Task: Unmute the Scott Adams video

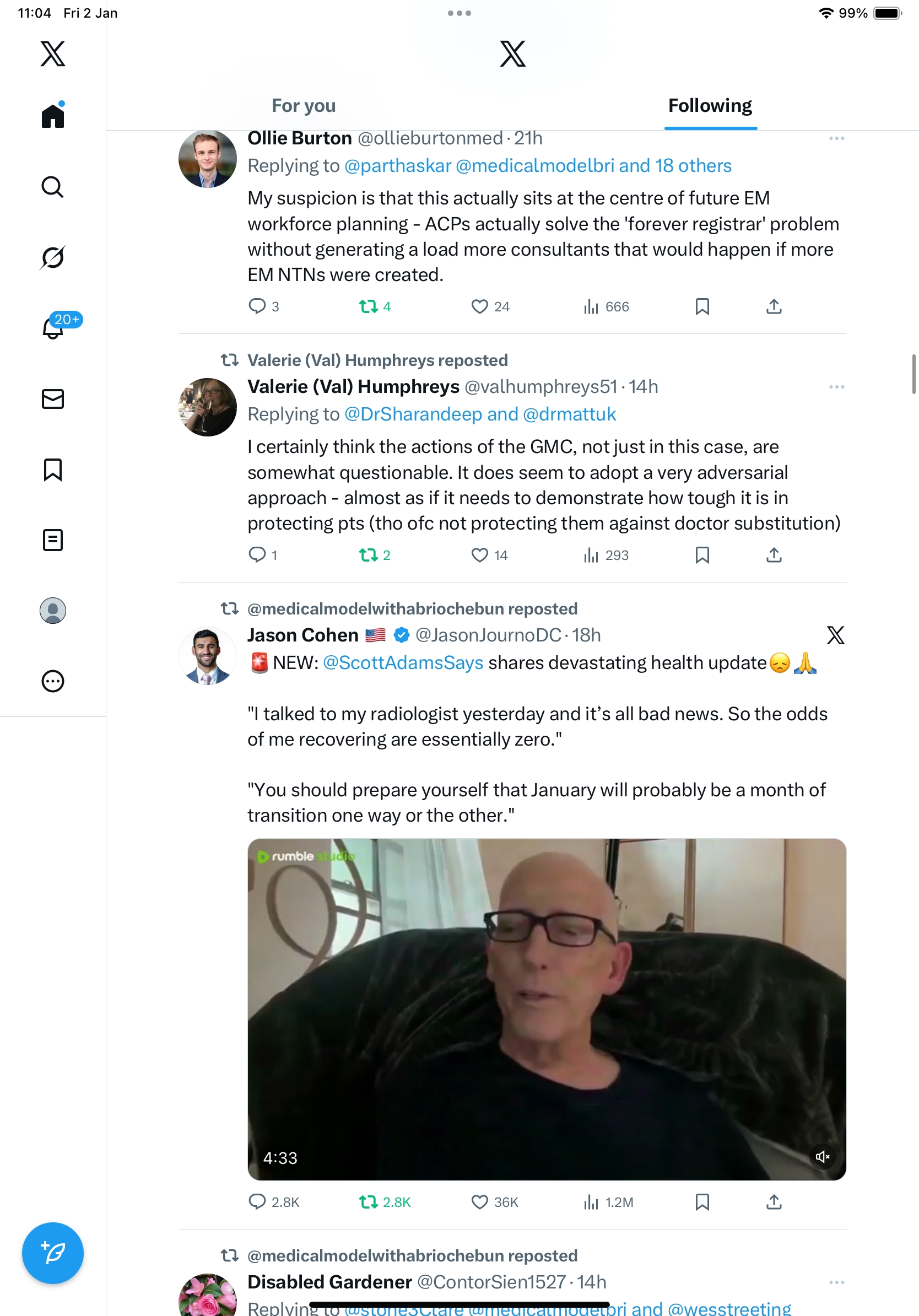Action: click(822, 1157)
